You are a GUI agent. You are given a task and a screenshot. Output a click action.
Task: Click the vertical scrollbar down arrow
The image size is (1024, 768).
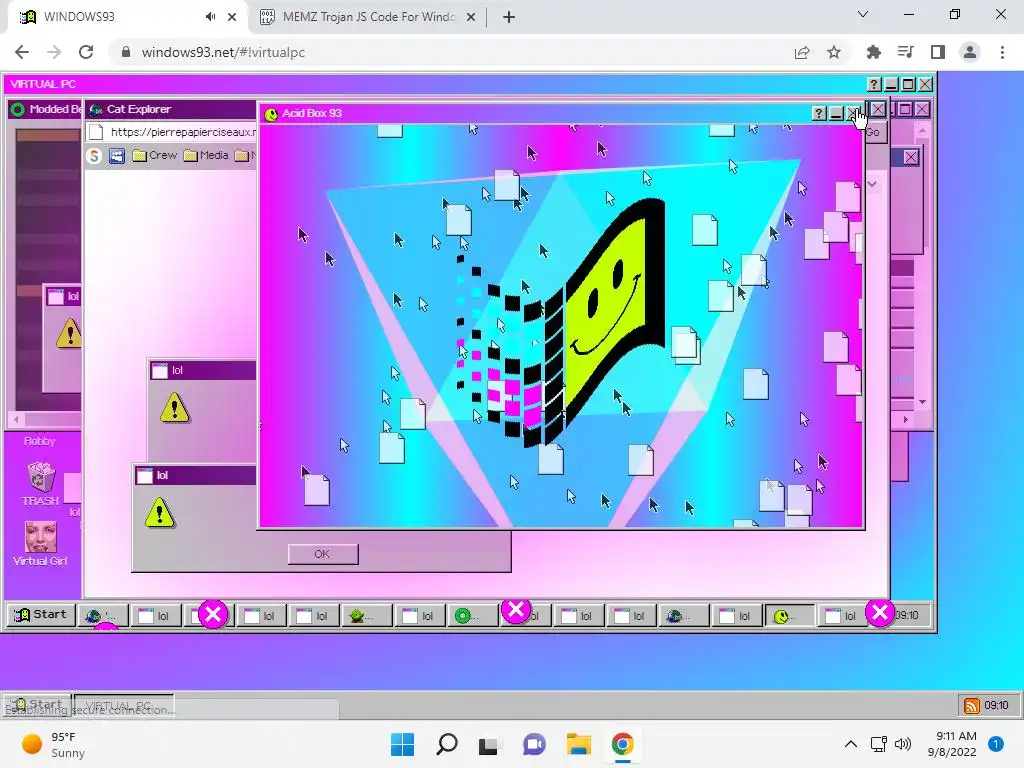922,402
